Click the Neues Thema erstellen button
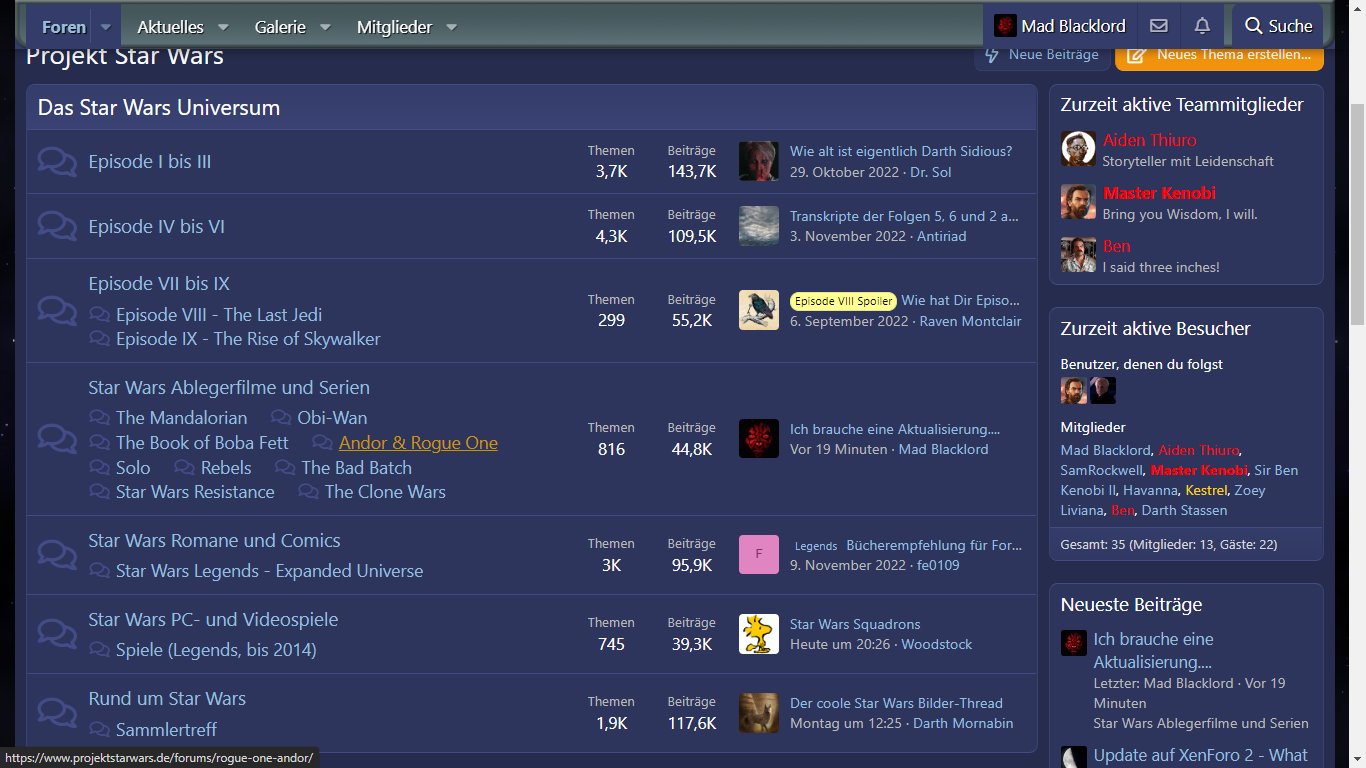 point(1219,55)
